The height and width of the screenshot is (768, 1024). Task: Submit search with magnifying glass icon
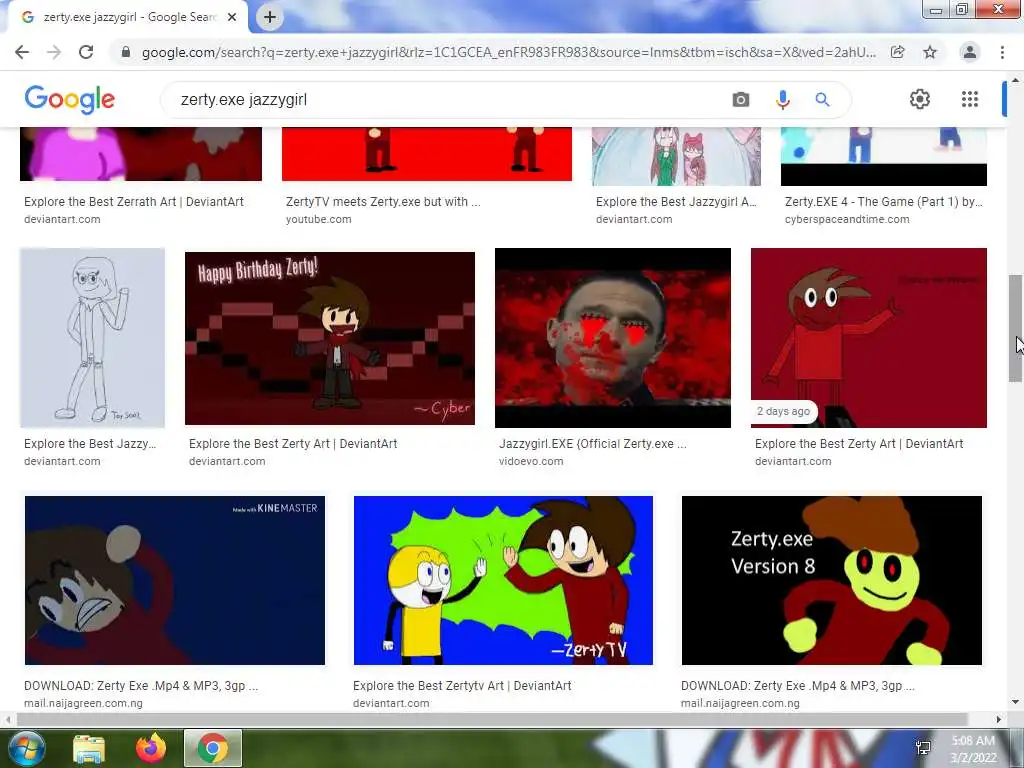[x=822, y=100]
